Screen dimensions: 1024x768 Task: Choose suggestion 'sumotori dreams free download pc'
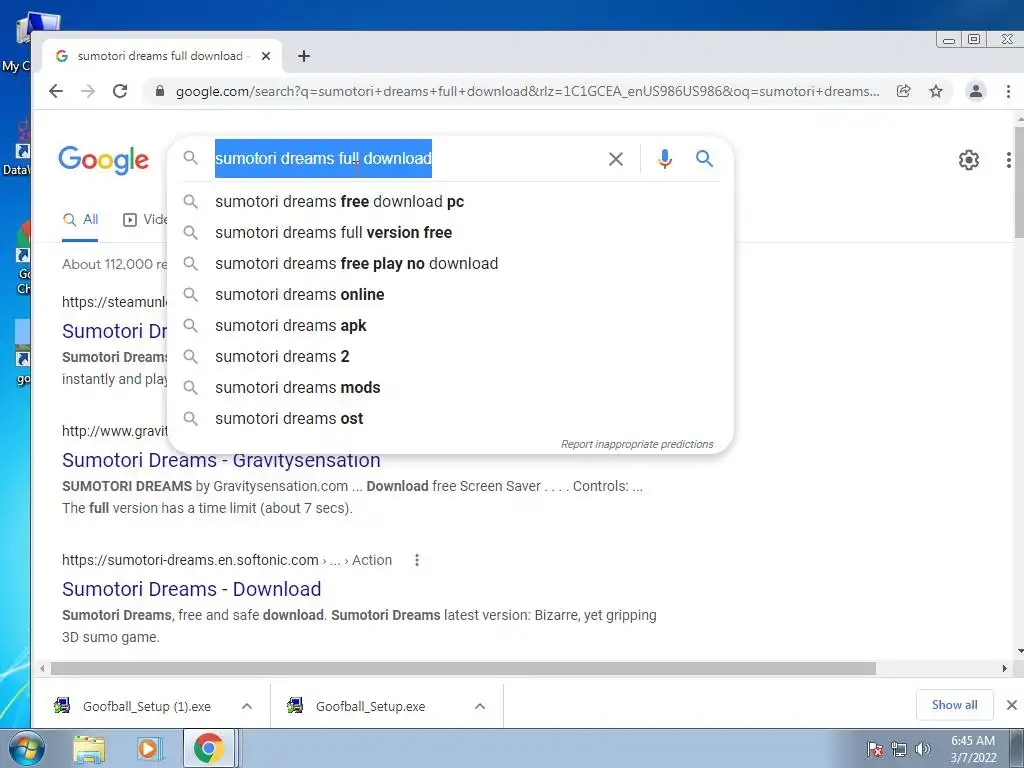point(451,202)
